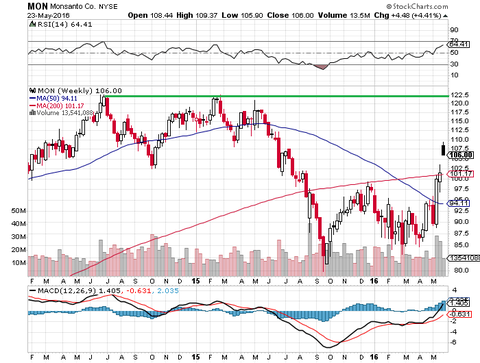Click the 10M volume axis label

coord(19,263)
